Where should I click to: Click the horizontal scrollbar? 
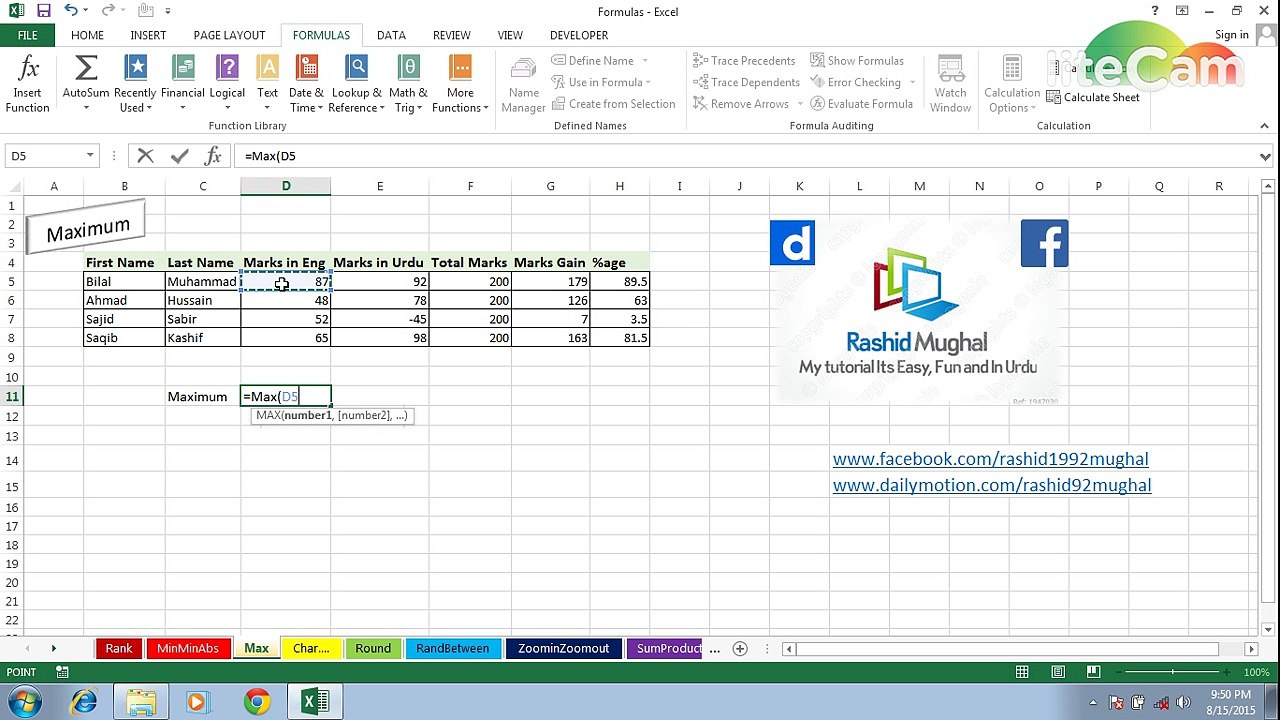[x=1018, y=648]
